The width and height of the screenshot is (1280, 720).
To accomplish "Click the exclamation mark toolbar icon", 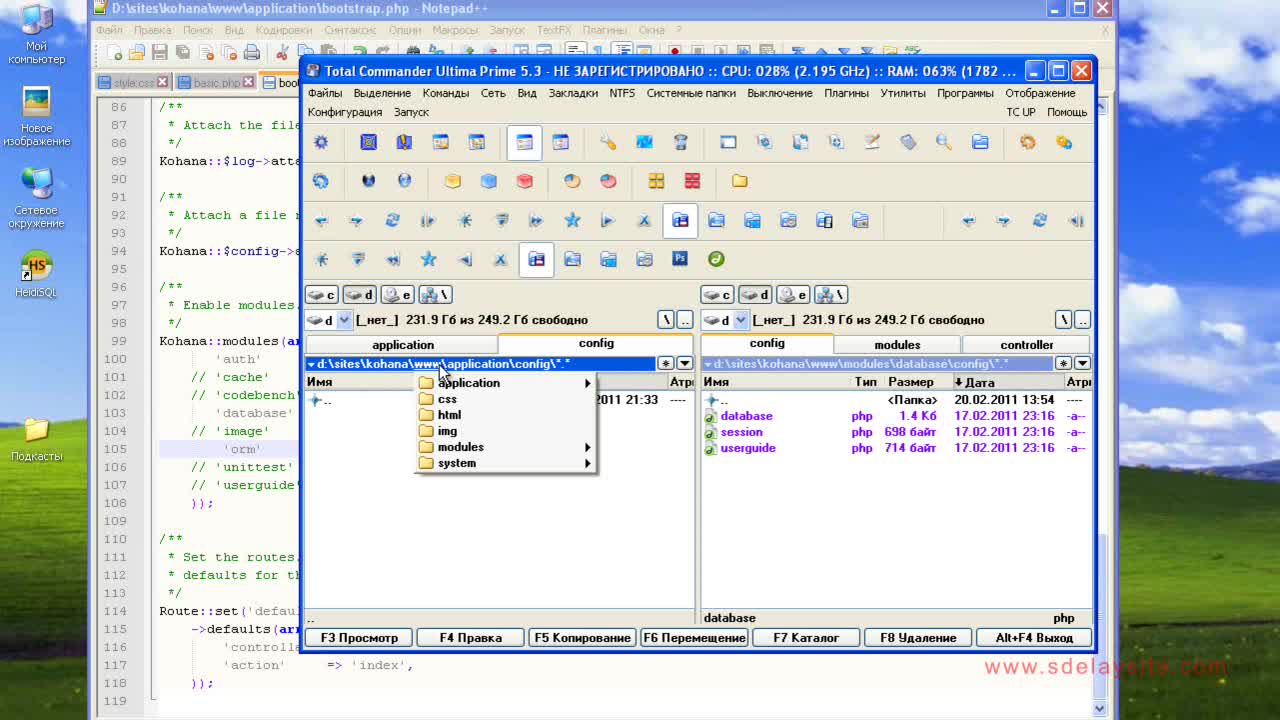I will coord(405,143).
